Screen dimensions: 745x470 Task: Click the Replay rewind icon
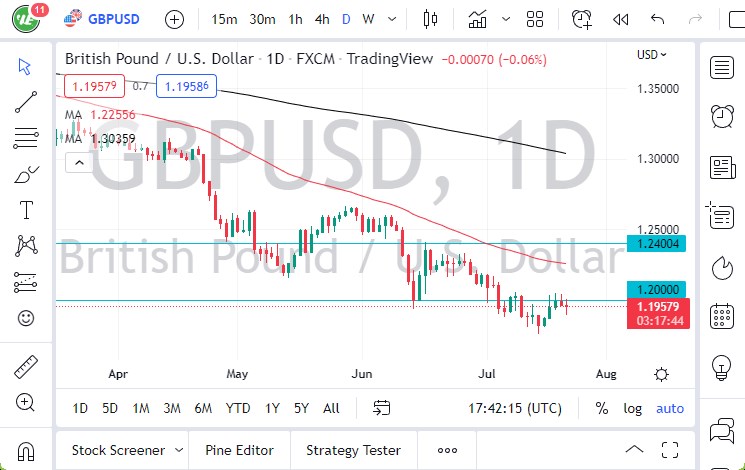[x=620, y=19]
